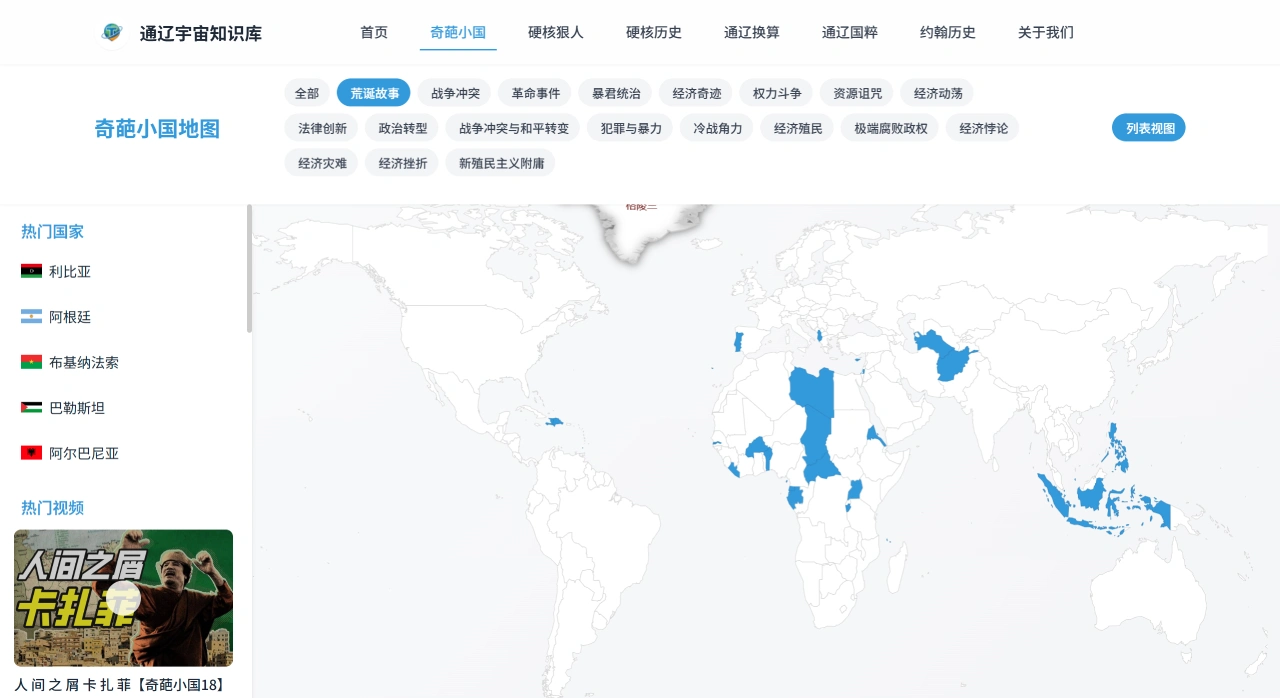Image resolution: width=1280 pixels, height=698 pixels.
Task: Open 通辽换算 in top navigation
Action: (x=752, y=32)
